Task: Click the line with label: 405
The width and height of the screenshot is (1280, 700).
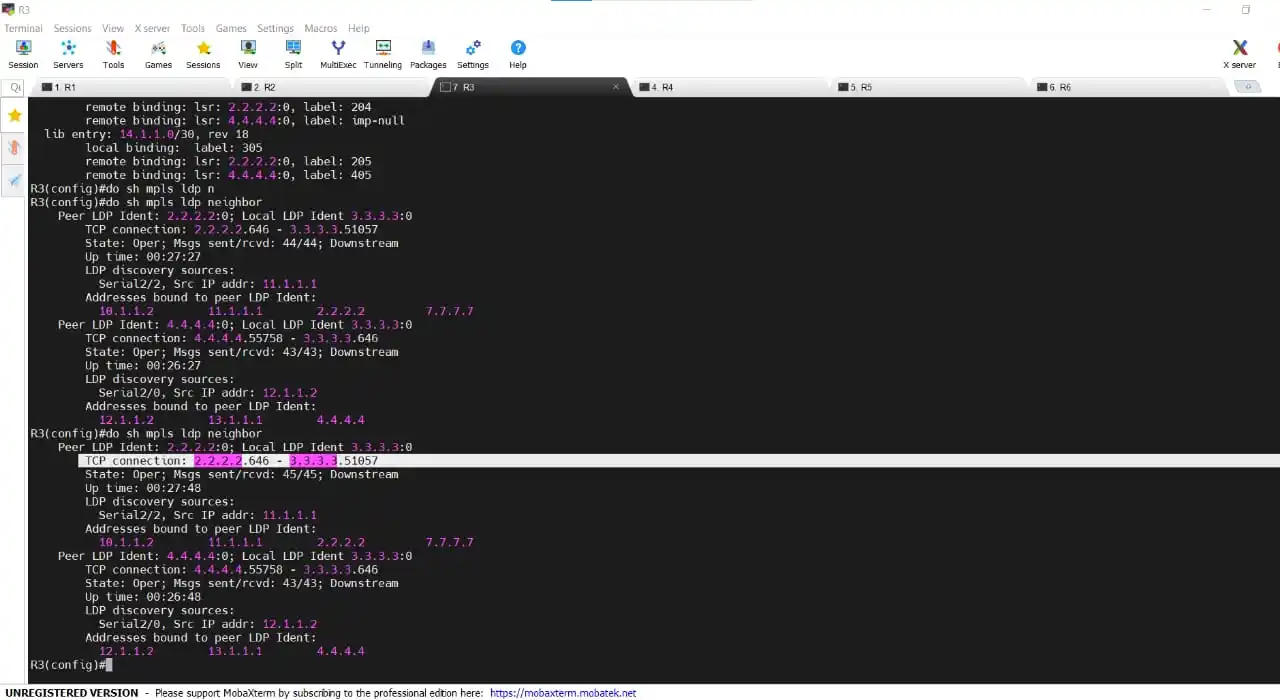Action: (x=228, y=175)
